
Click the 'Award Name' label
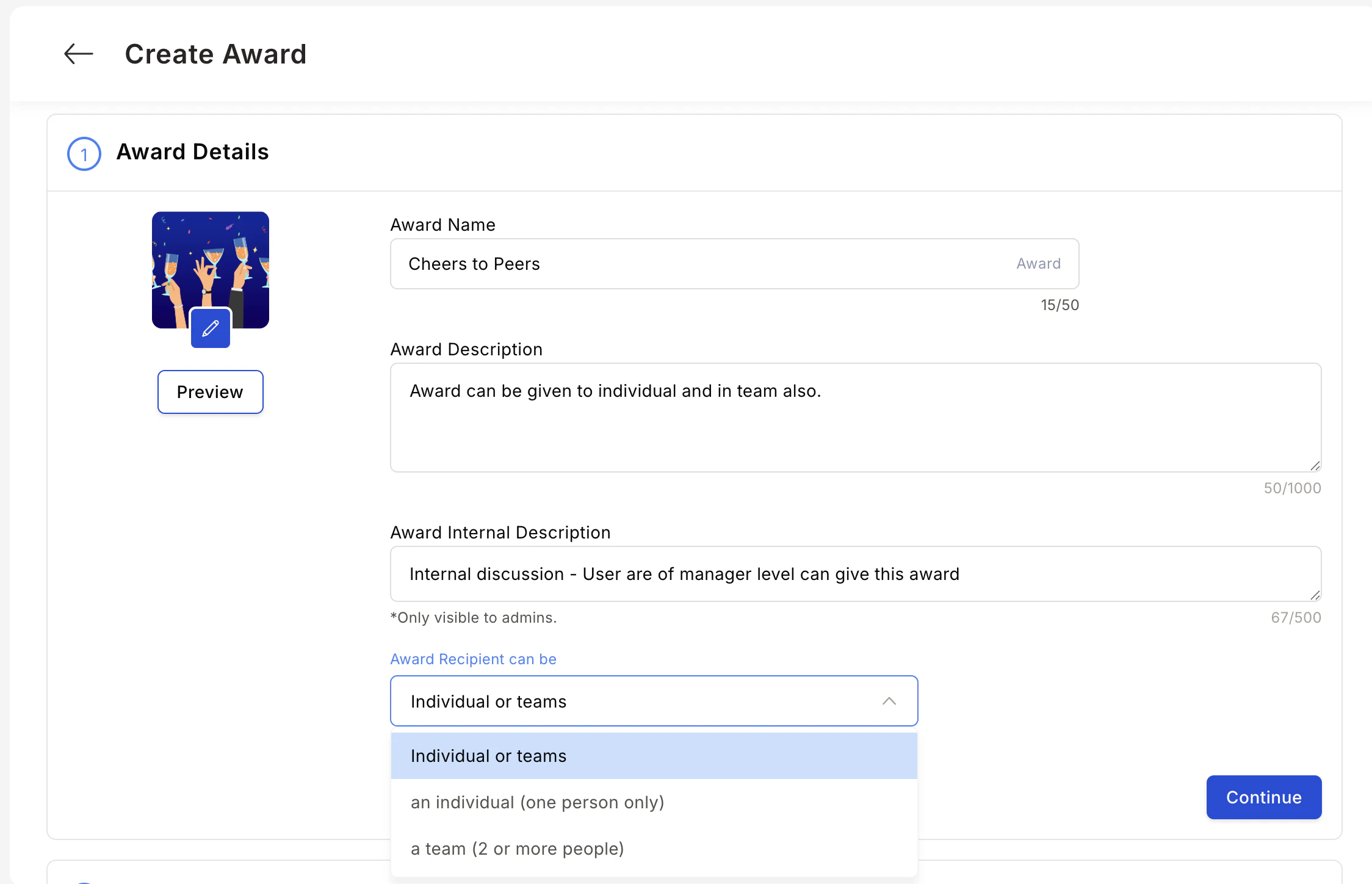(x=443, y=225)
